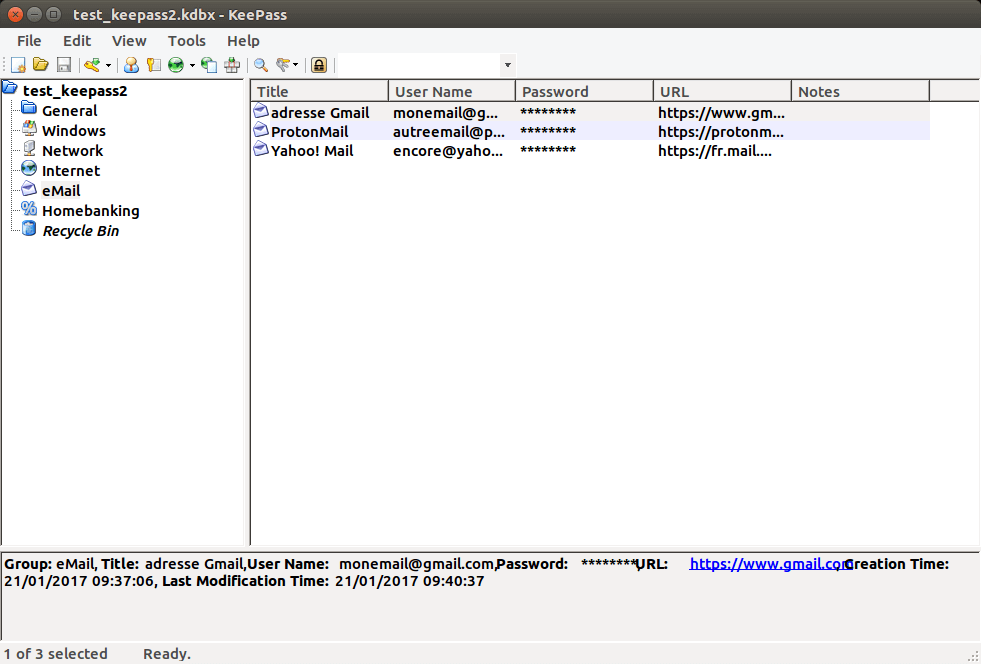
Task: Select the Internet group
Action: tap(71, 171)
